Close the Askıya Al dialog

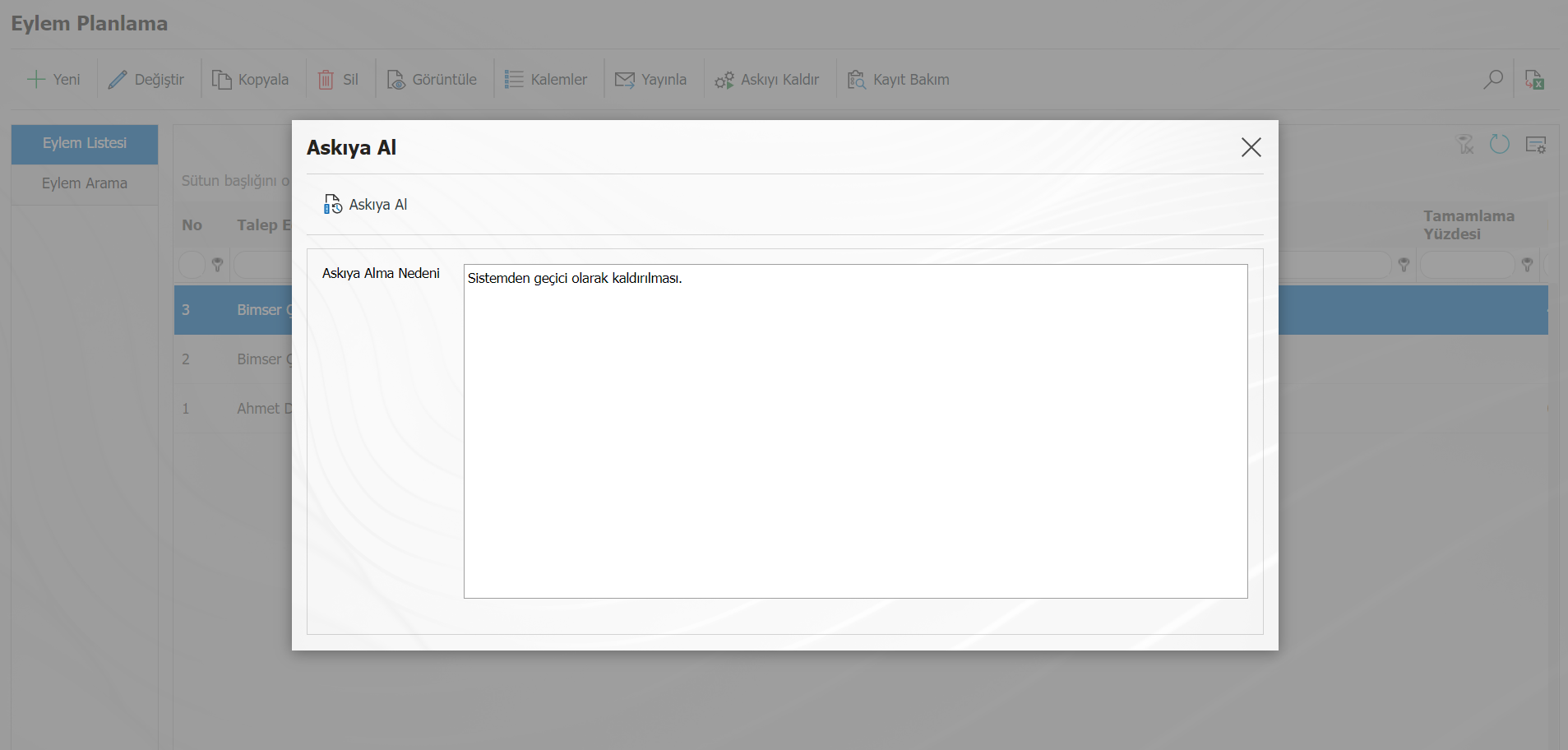[1251, 147]
